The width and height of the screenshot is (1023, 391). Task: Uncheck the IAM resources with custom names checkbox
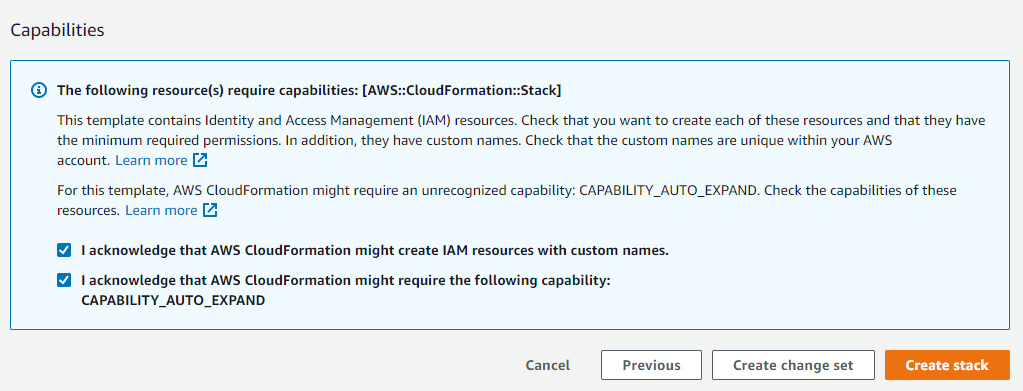click(64, 250)
